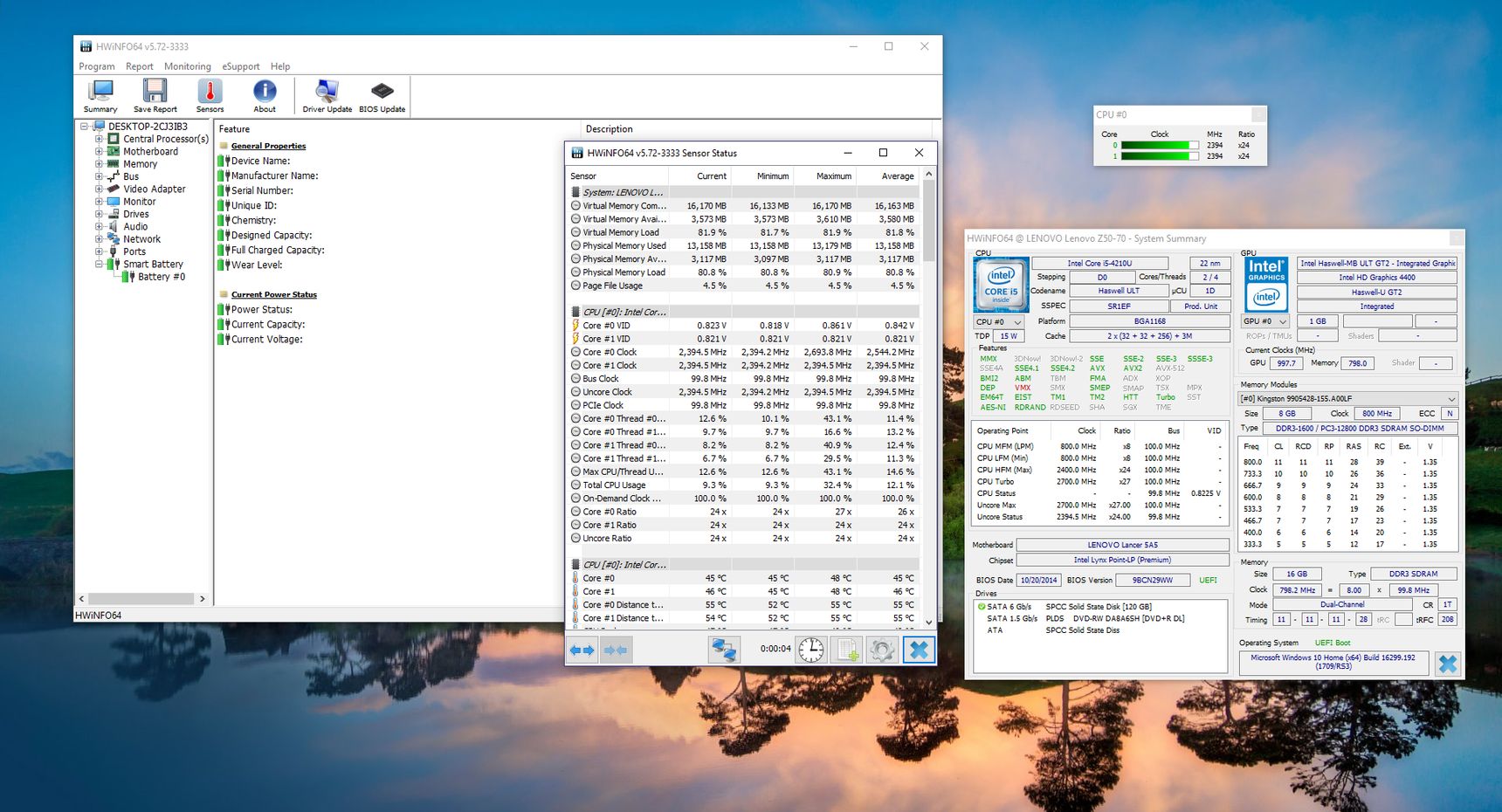
Task: Click the shrink columns arrows in Sensor Status
Action: click(615, 650)
